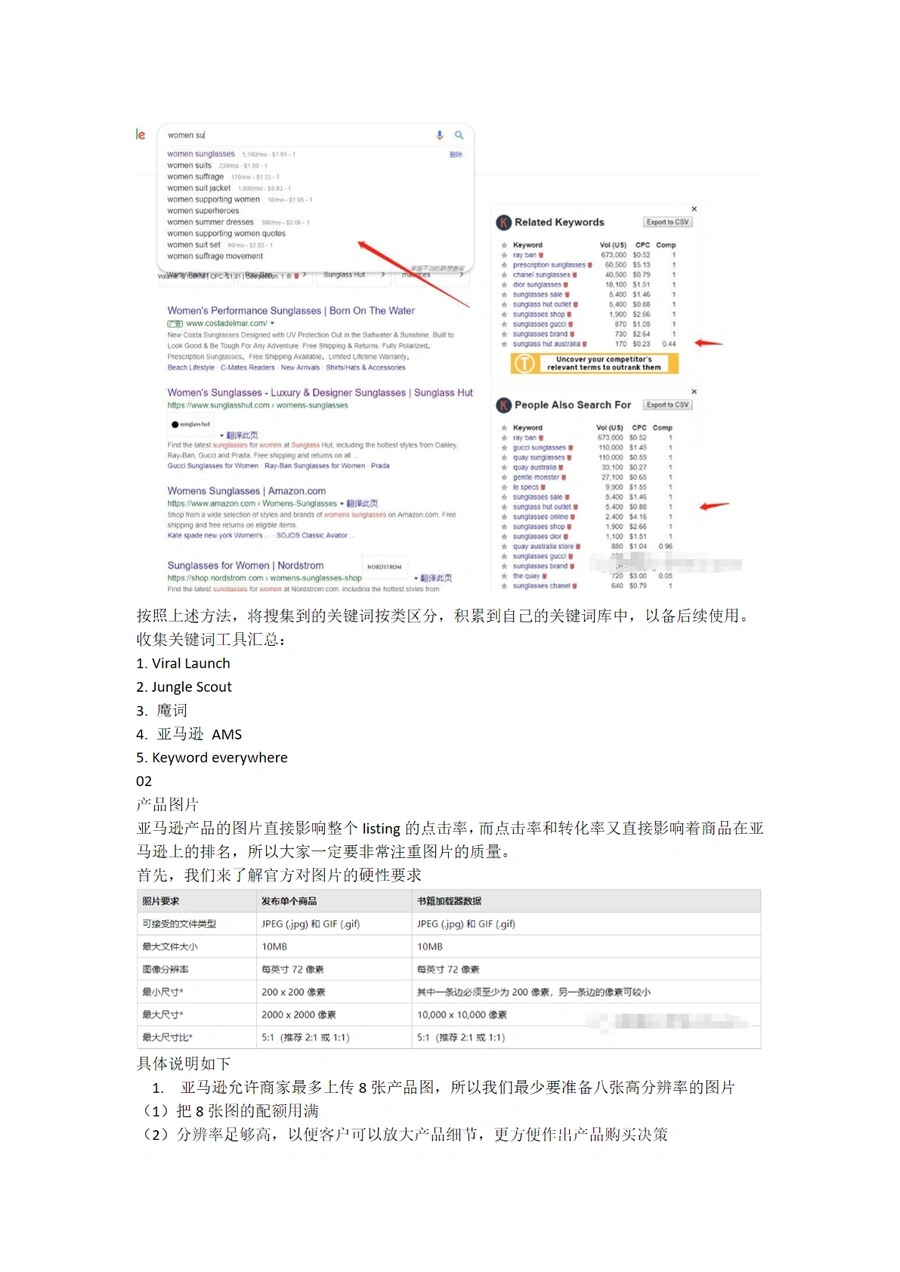900x1272 pixels.
Task: Choose the 'women suffrage' suggestion
Action: point(195,176)
